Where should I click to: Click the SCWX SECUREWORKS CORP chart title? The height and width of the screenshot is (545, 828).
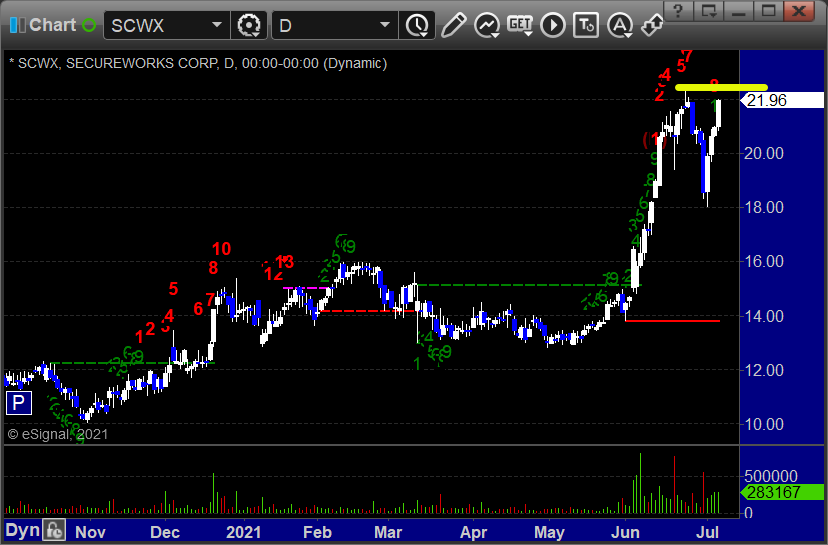pos(198,63)
